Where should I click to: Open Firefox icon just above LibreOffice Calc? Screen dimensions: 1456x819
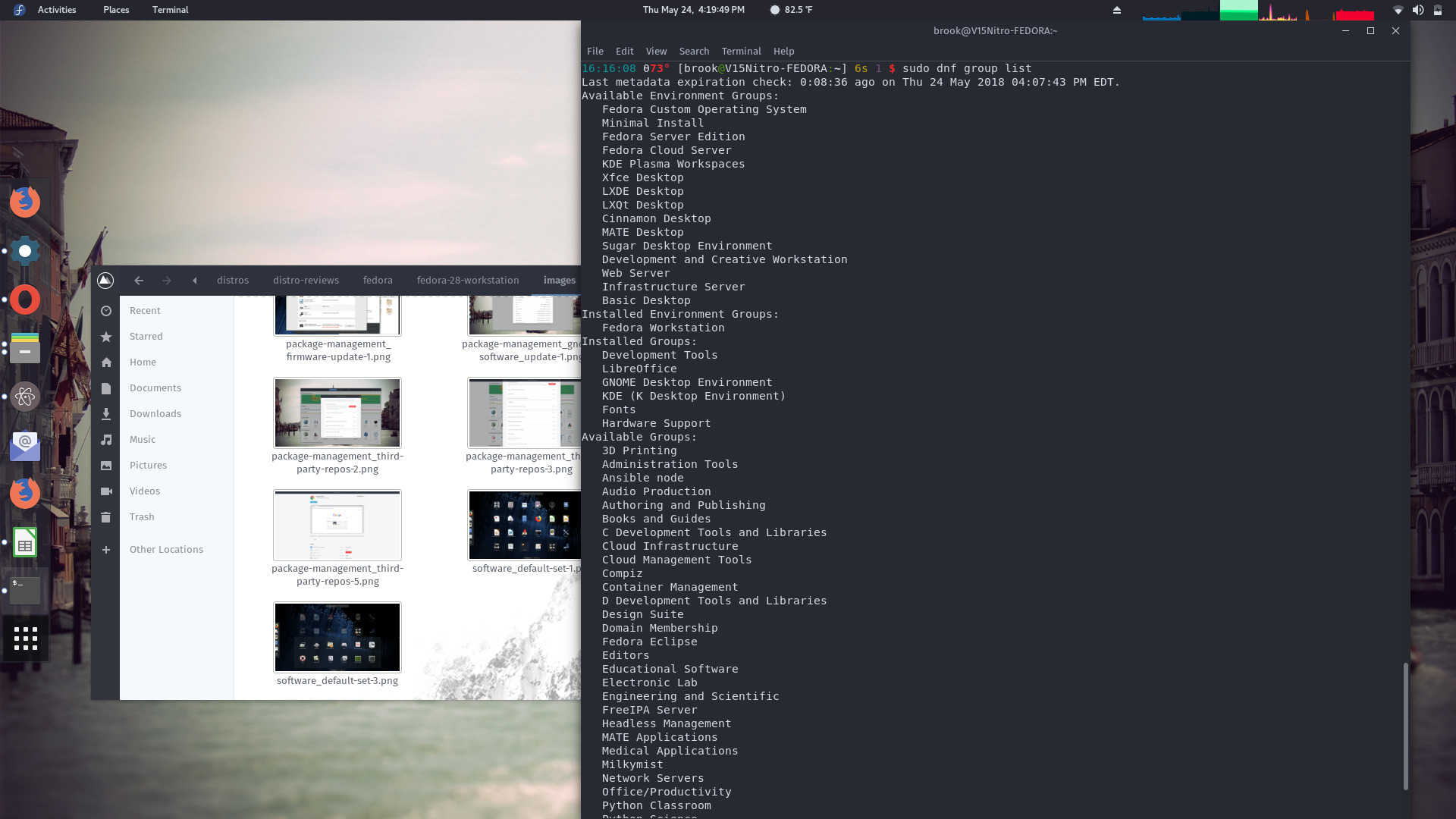tap(25, 494)
